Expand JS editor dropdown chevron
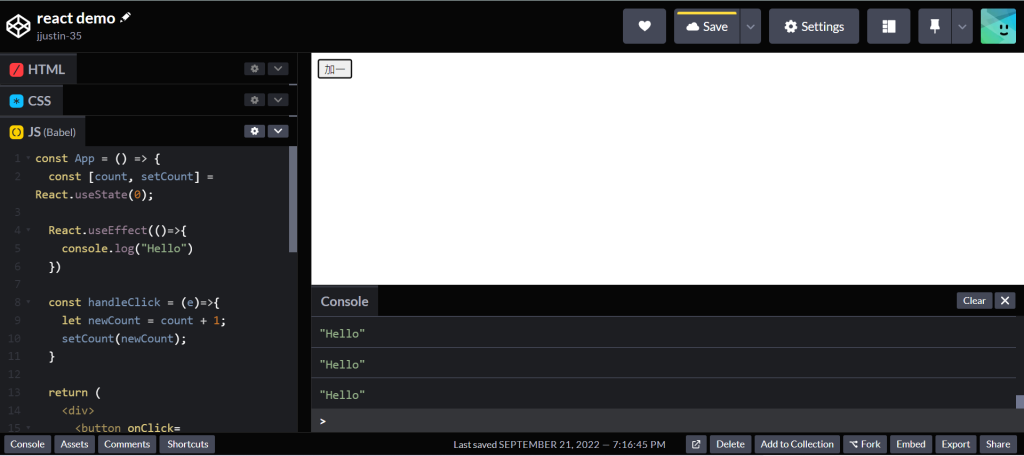The height and width of the screenshot is (456, 1024). 278,131
